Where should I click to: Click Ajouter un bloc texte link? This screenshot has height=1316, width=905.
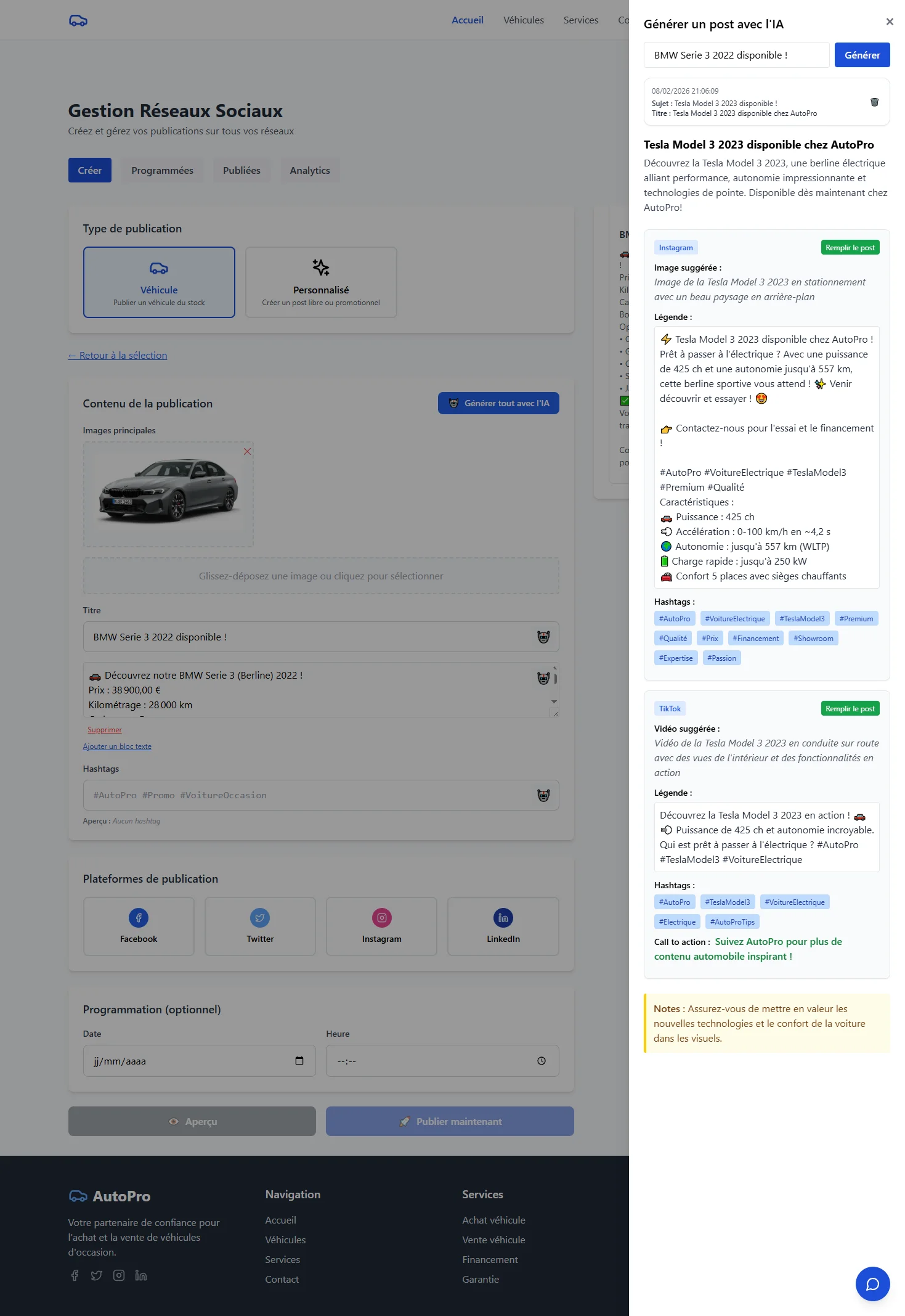(x=117, y=746)
